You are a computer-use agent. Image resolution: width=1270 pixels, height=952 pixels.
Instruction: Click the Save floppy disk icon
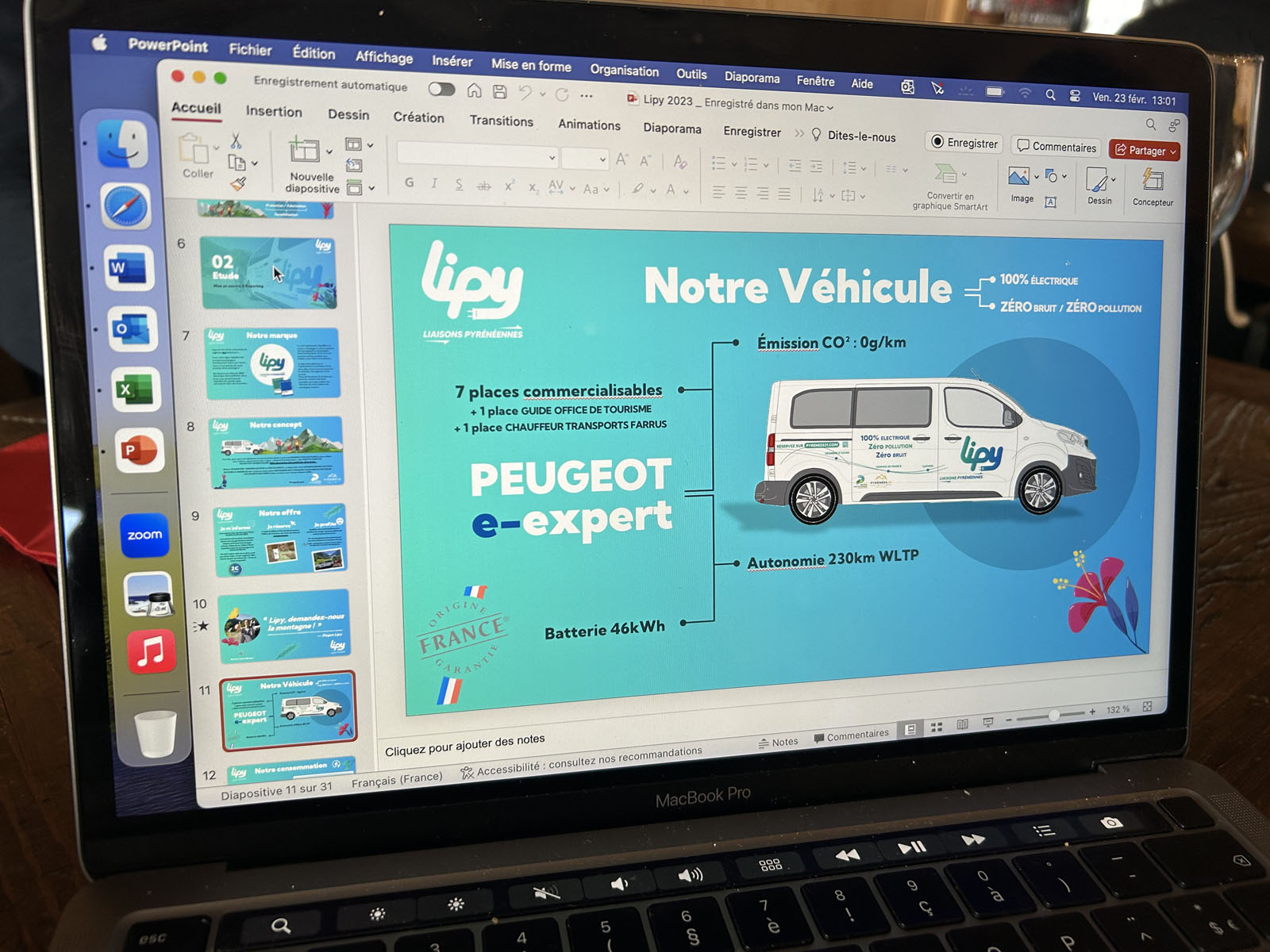pyautogui.click(x=500, y=91)
